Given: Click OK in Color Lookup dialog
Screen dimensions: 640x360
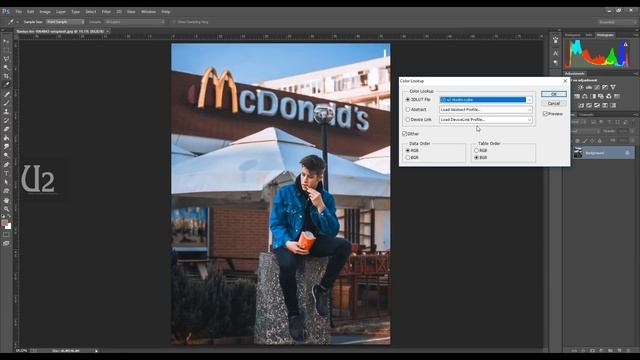Looking at the screenshot, I should coord(554,94).
